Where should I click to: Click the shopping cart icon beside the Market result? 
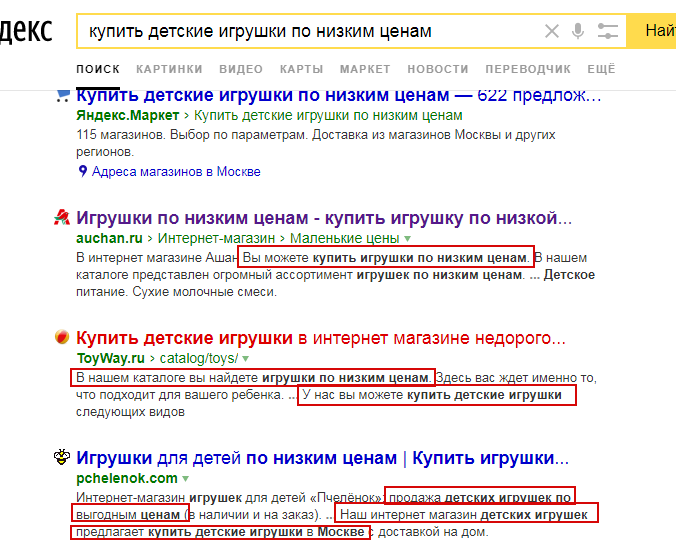[63, 95]
